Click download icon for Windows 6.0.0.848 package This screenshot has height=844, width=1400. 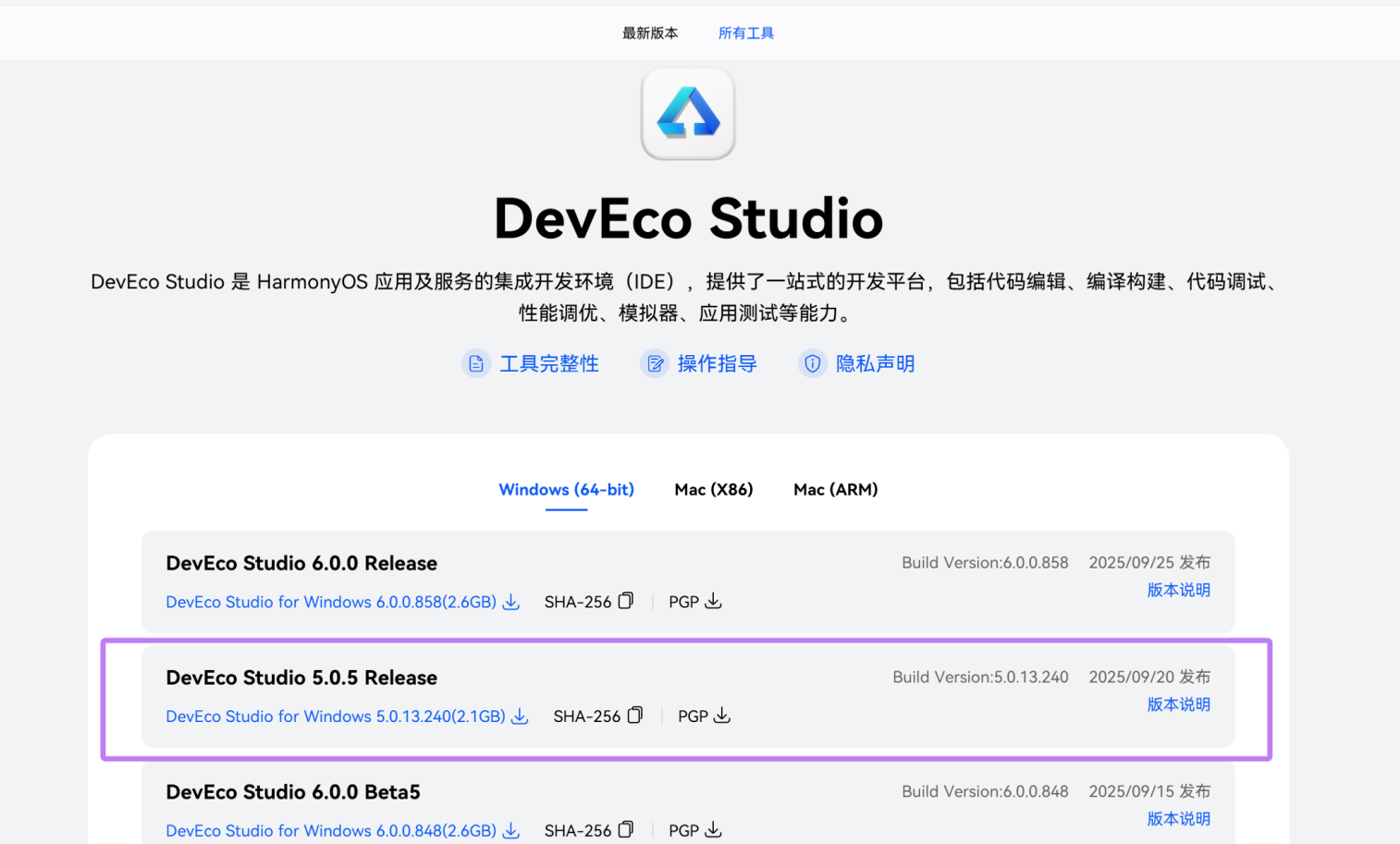point(511,830)
